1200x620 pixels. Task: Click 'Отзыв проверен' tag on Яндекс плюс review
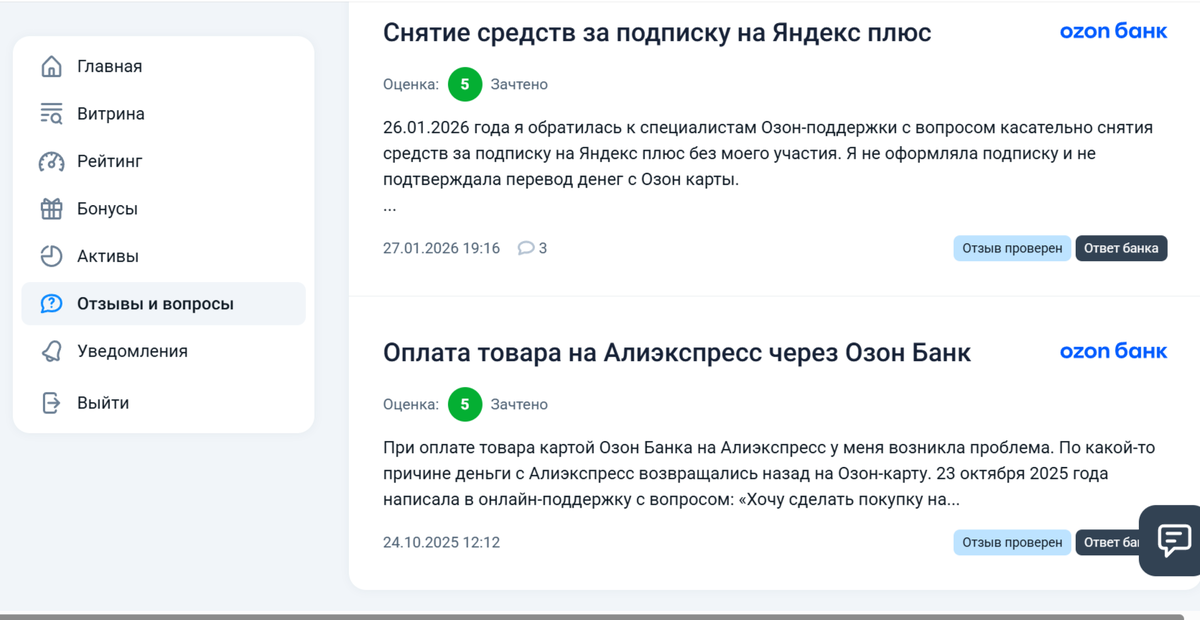coord(1012,248)
